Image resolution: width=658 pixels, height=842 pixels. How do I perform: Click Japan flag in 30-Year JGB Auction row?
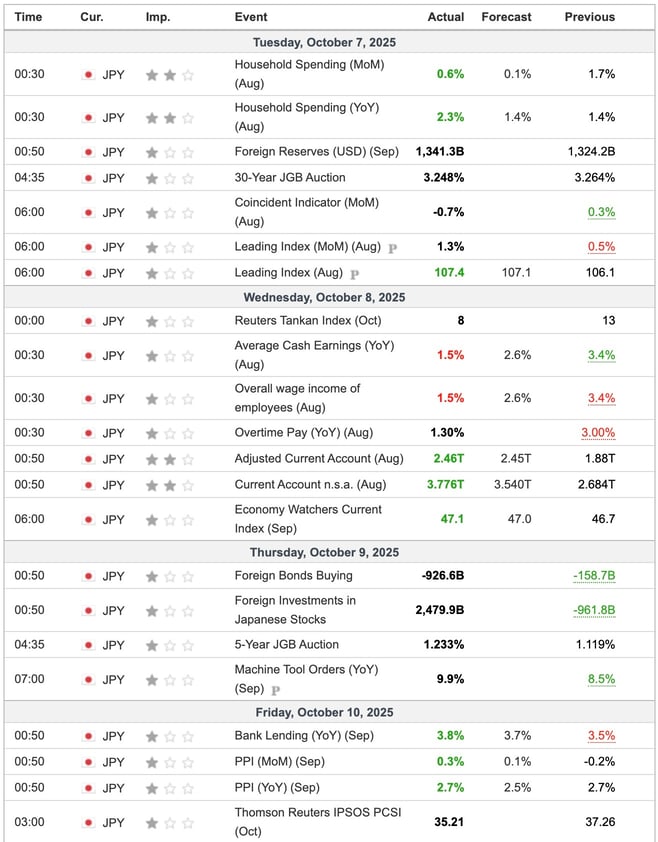coord(88,178)
